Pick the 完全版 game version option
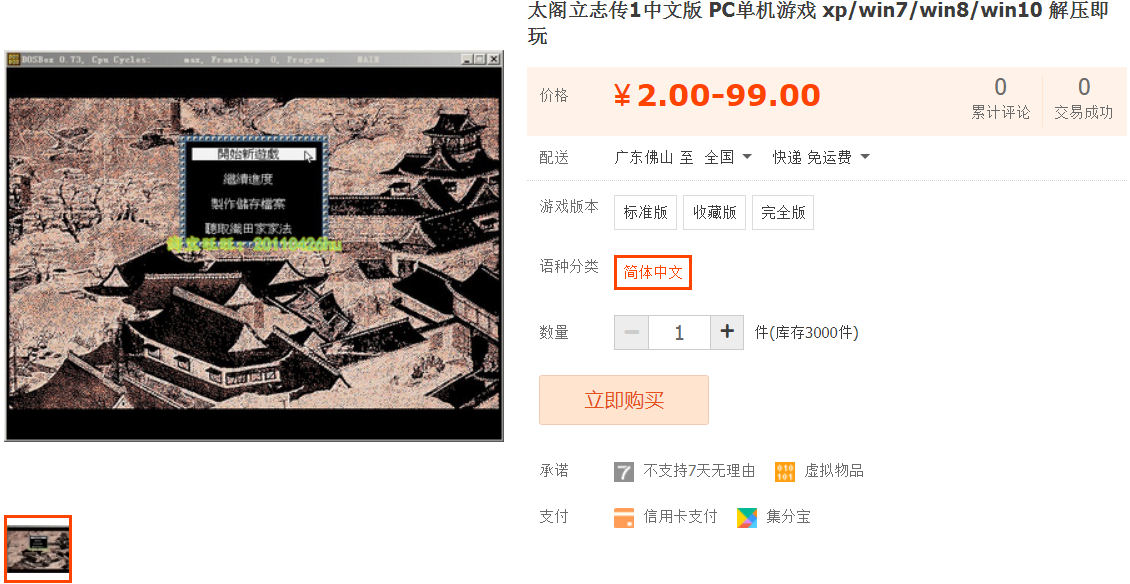The width and height of the screenshot is (1130, 584). click(x=783, y=212)
